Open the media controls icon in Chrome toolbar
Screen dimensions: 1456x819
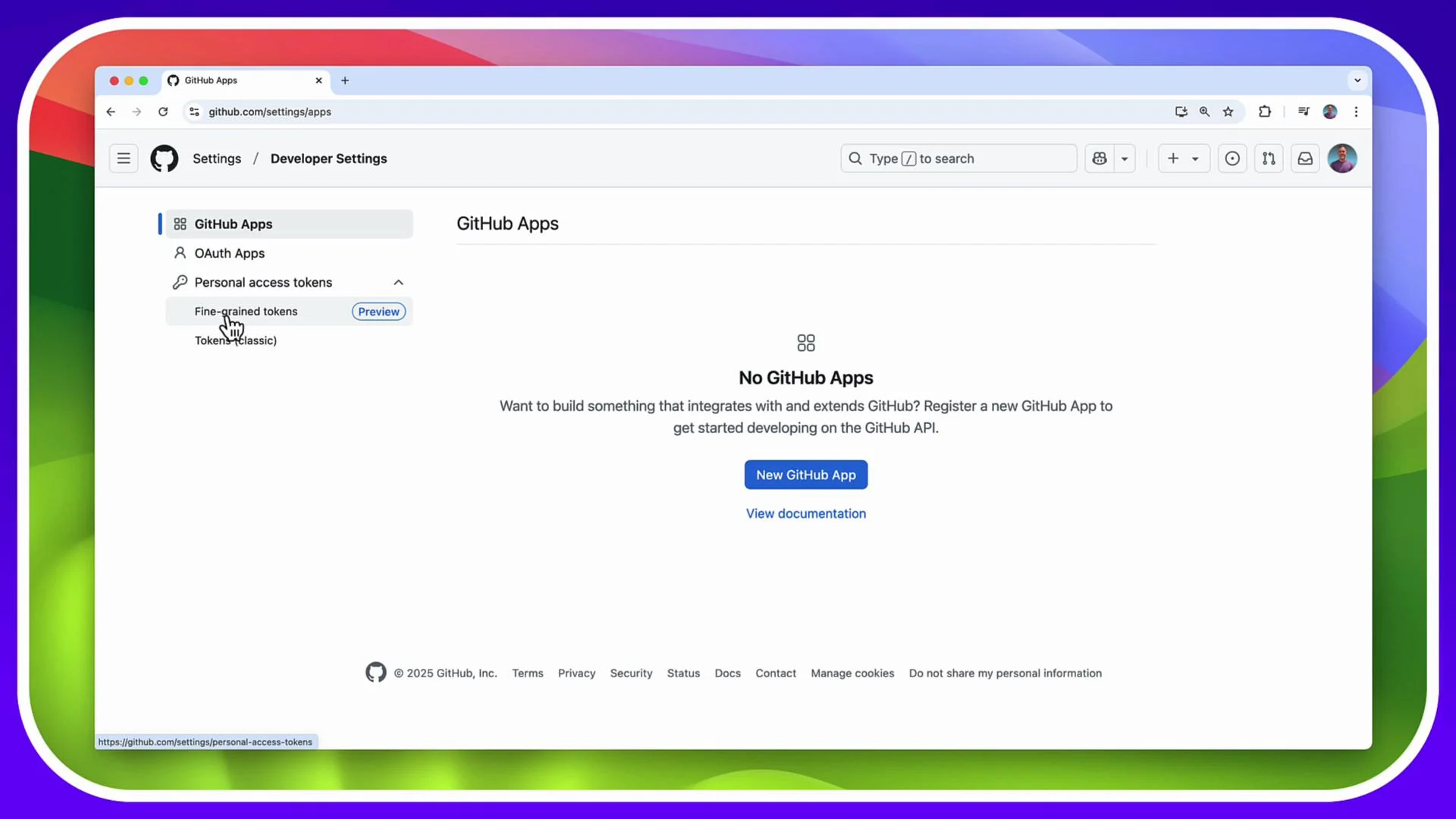[1304, 111]
